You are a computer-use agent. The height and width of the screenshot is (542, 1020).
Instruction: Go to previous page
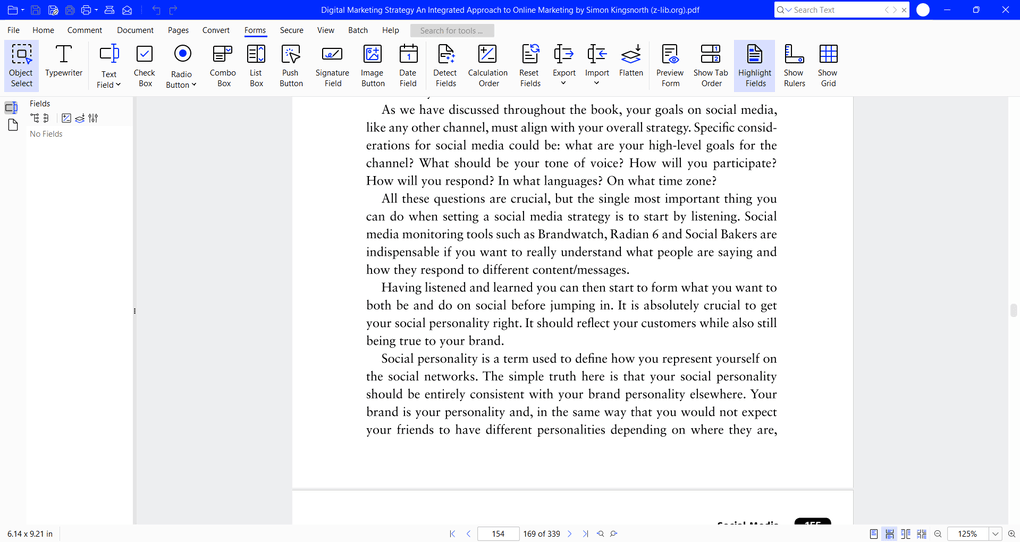point(468,534)
